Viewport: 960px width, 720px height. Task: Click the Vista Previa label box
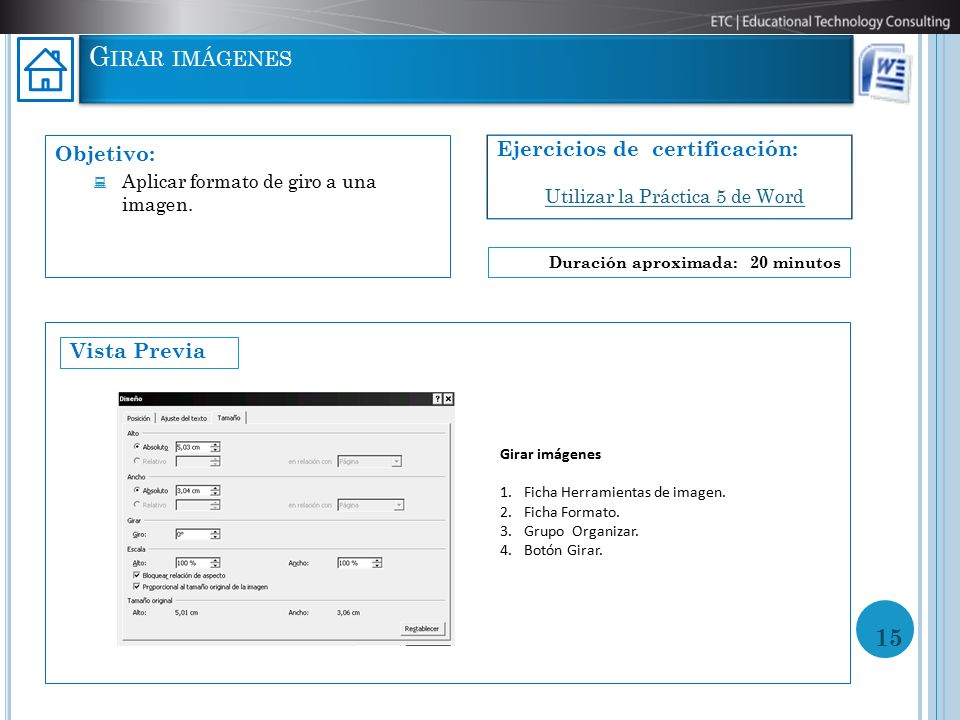point(149,353)
